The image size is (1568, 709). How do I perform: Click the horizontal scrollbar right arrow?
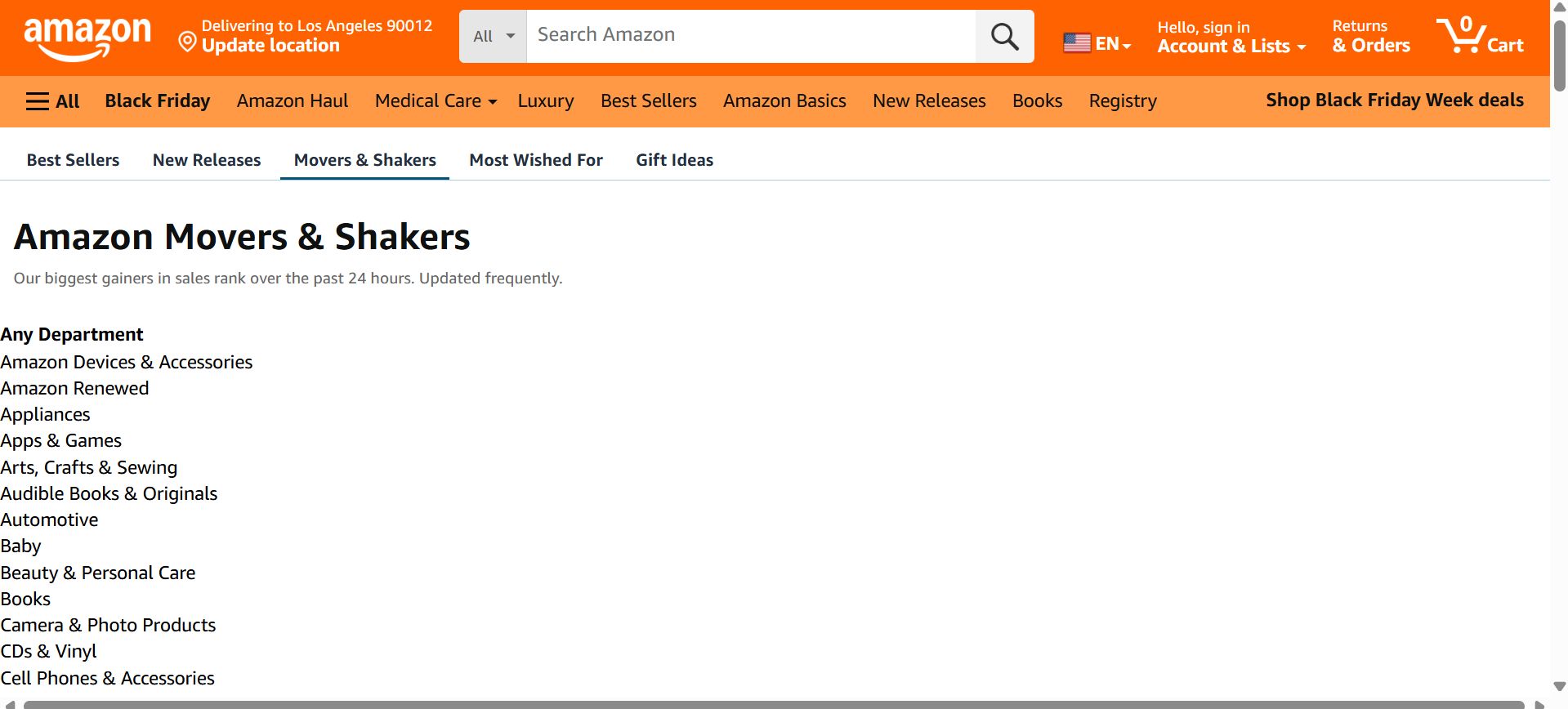click(1539, 704)
